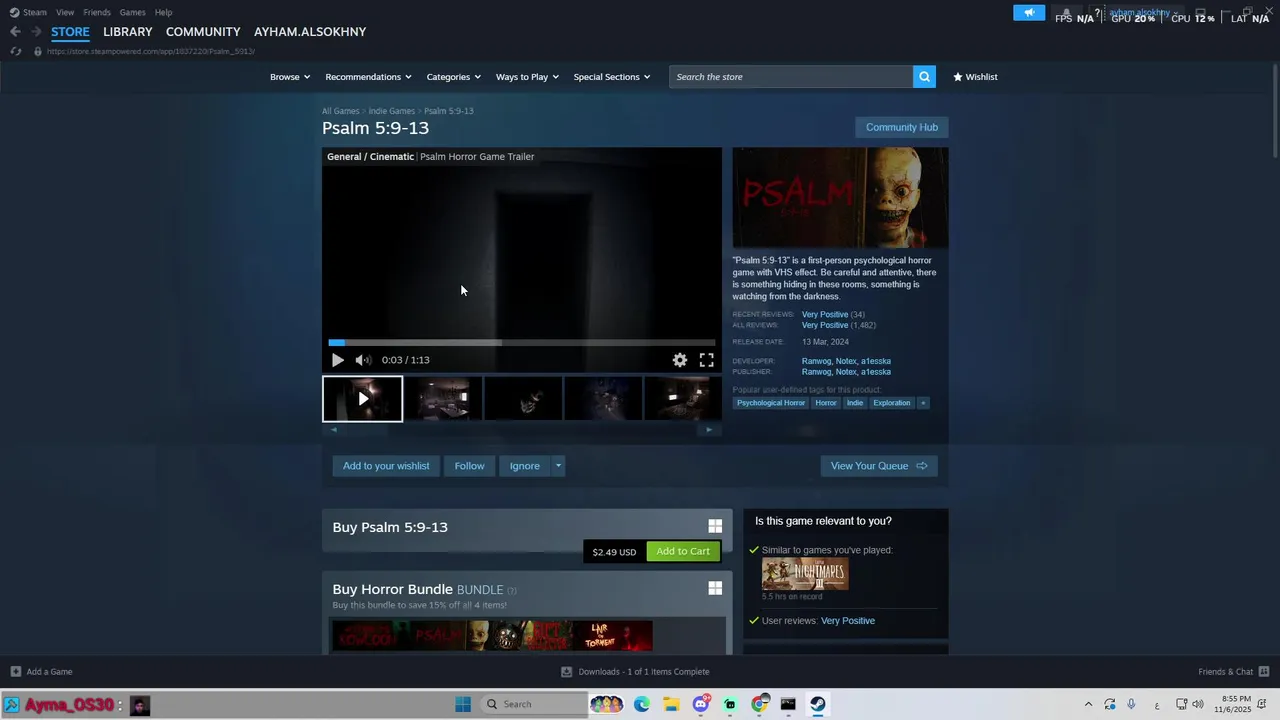Click View Your Queue

[879, 466]
